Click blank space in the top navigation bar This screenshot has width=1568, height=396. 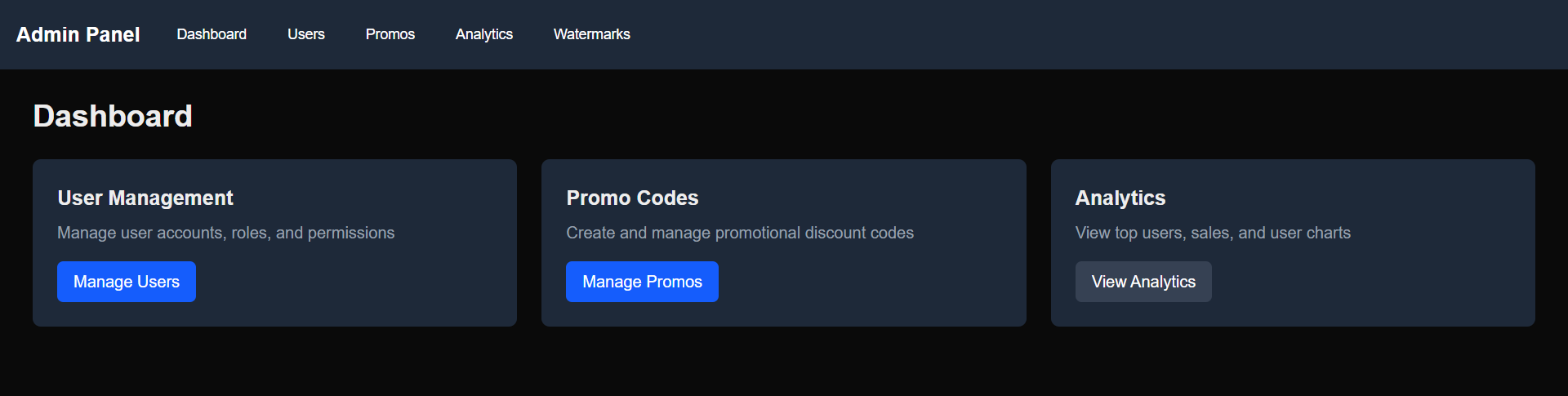click(x=1062, y=34)
